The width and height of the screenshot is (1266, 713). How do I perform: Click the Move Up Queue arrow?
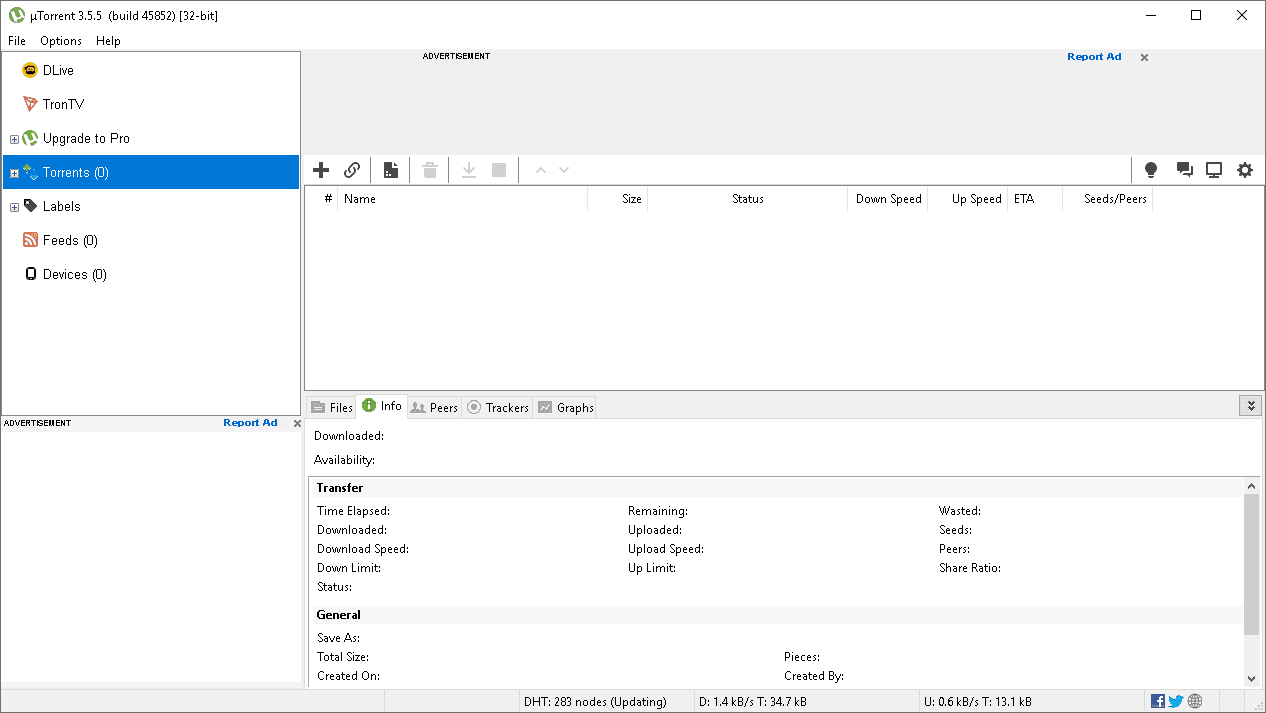[x=541, y=170]
